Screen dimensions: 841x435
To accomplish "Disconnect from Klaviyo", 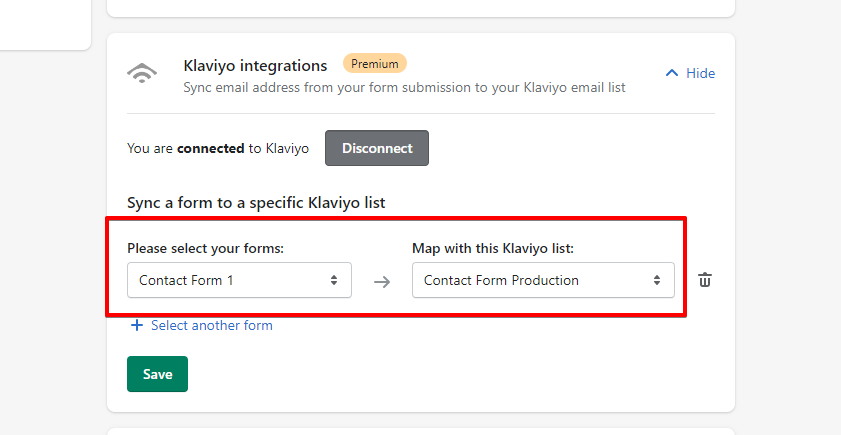I will tap(377, 148).
